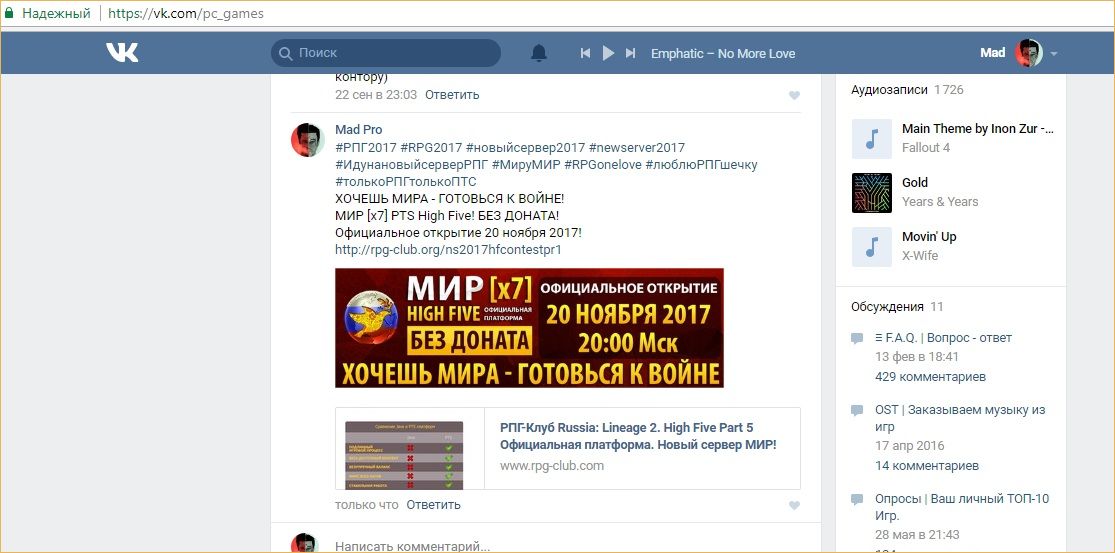This screenshot has height=553, width=1115.
Task: Click the VK logo icon
Action: [122, 53]
